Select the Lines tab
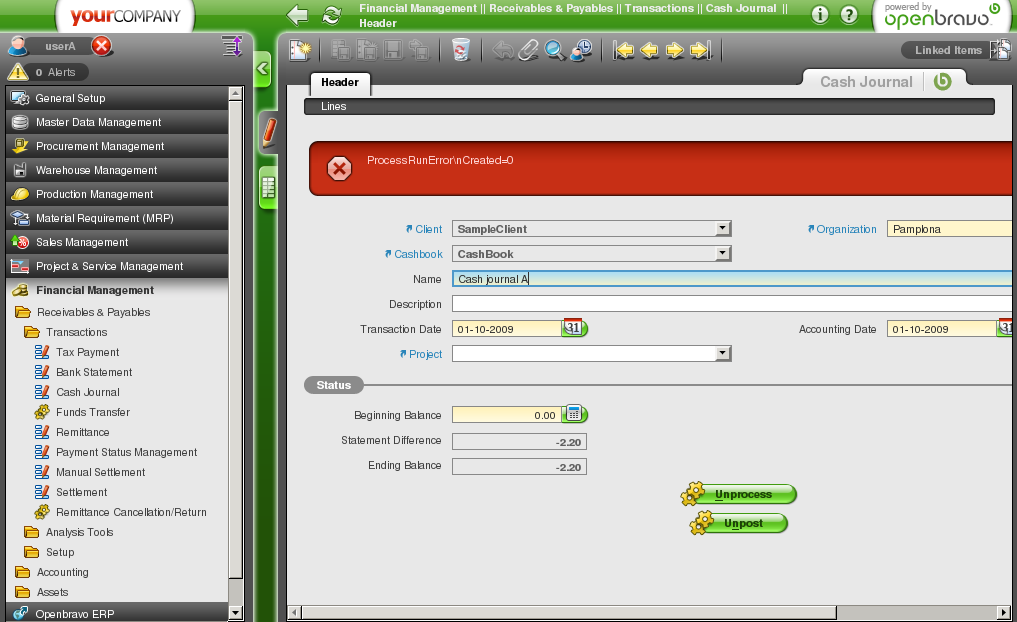1017x622 pixels. point(334,106)
